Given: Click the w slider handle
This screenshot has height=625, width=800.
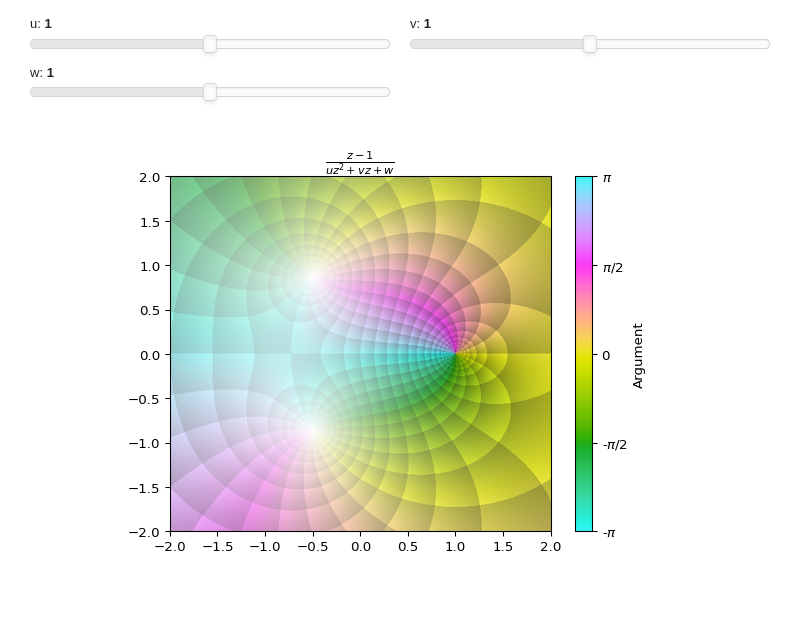Looking at the screenshot, I should pos(210,92).
